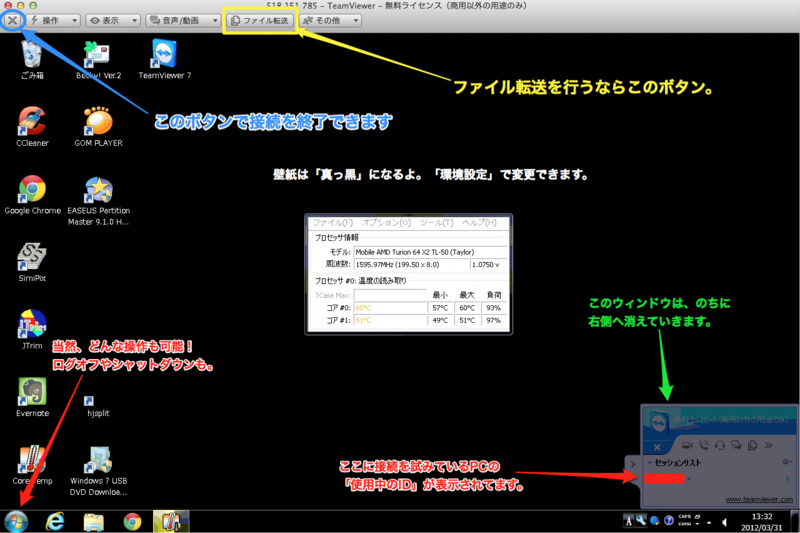Image resolution: width=800 pixels, height=533 pixels.
Task: Select the hjsplit desktop shortcut
Action: [x=98, y=407]
